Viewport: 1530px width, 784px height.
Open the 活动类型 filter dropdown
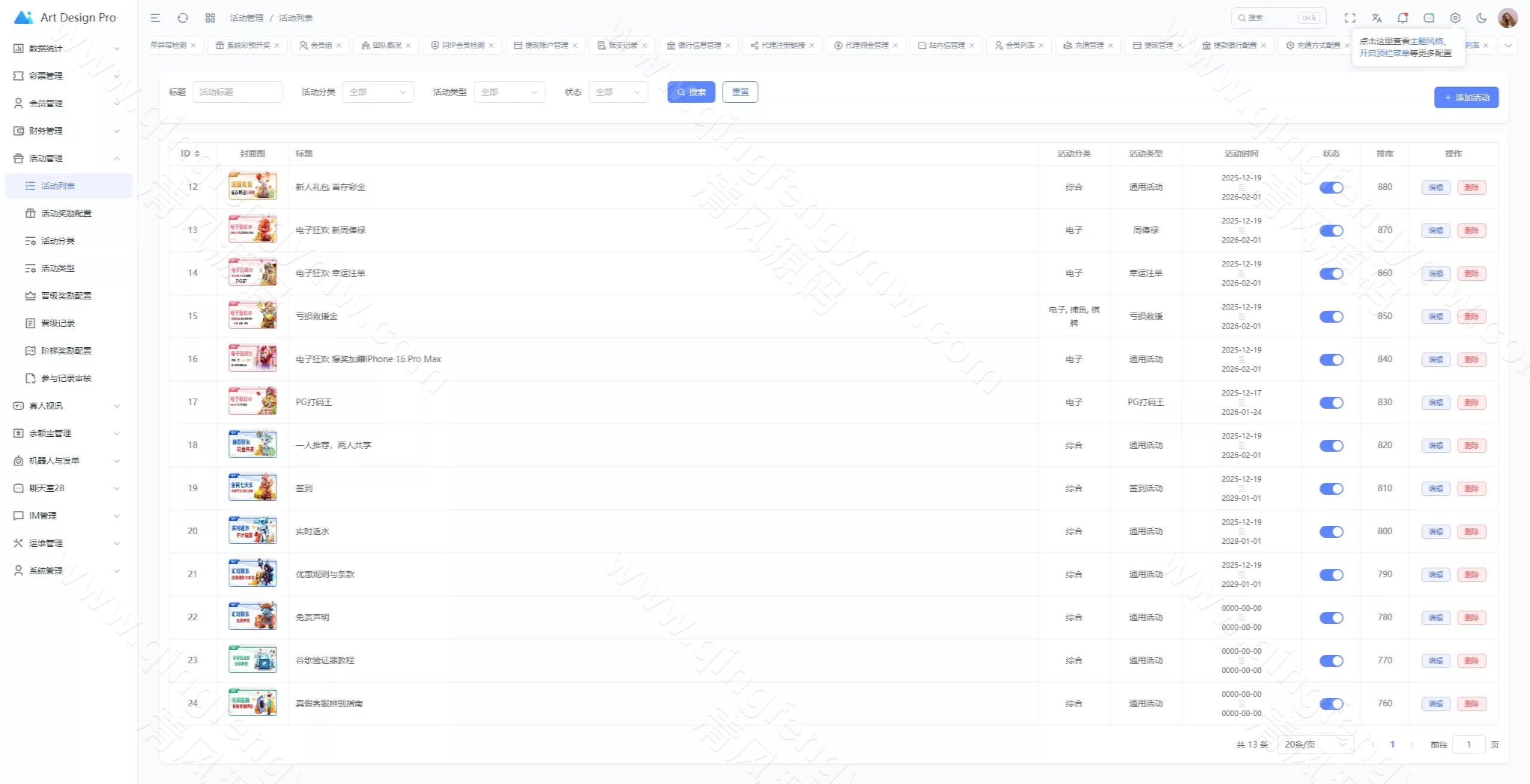[x=509, y=92]
